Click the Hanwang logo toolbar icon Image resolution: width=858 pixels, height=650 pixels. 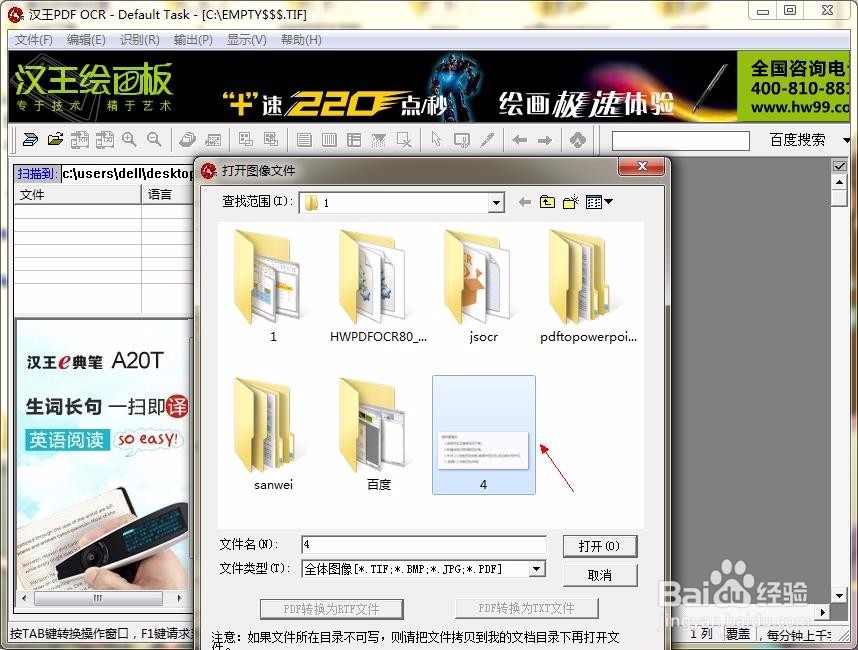[x=578, y=140]
